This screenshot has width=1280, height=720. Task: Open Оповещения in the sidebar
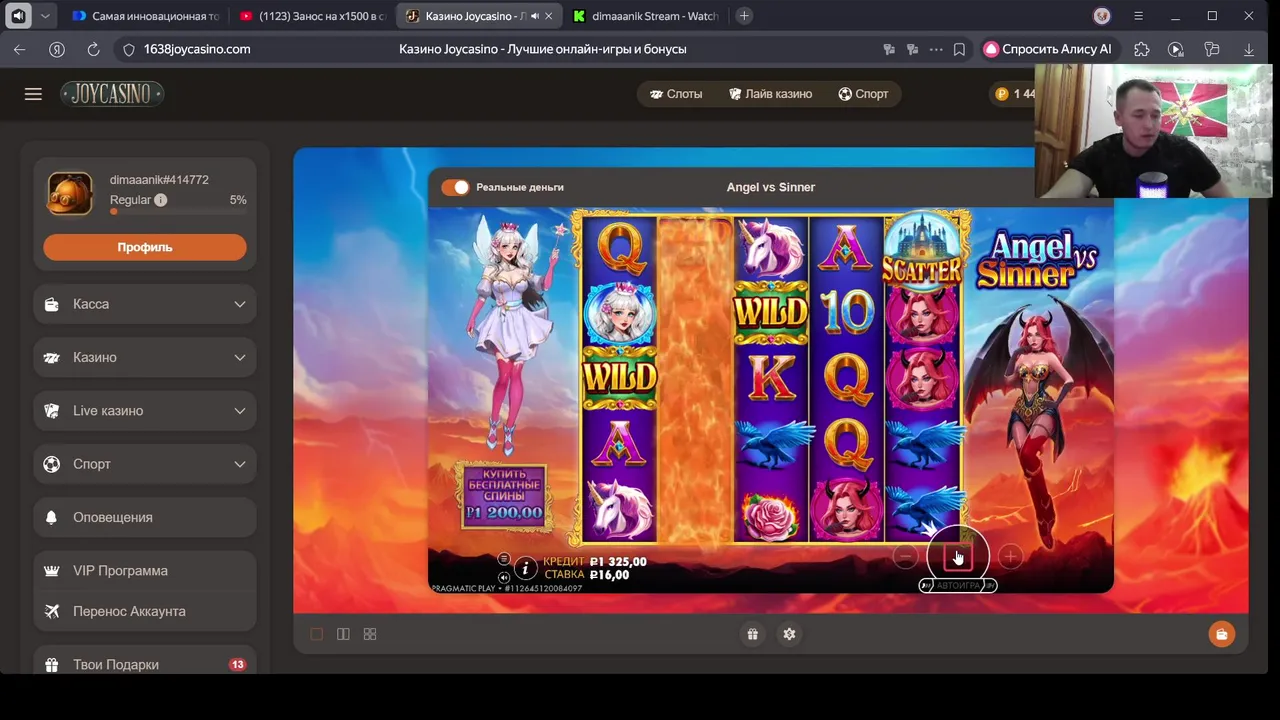pyautogui.click(x=145, y=517)
